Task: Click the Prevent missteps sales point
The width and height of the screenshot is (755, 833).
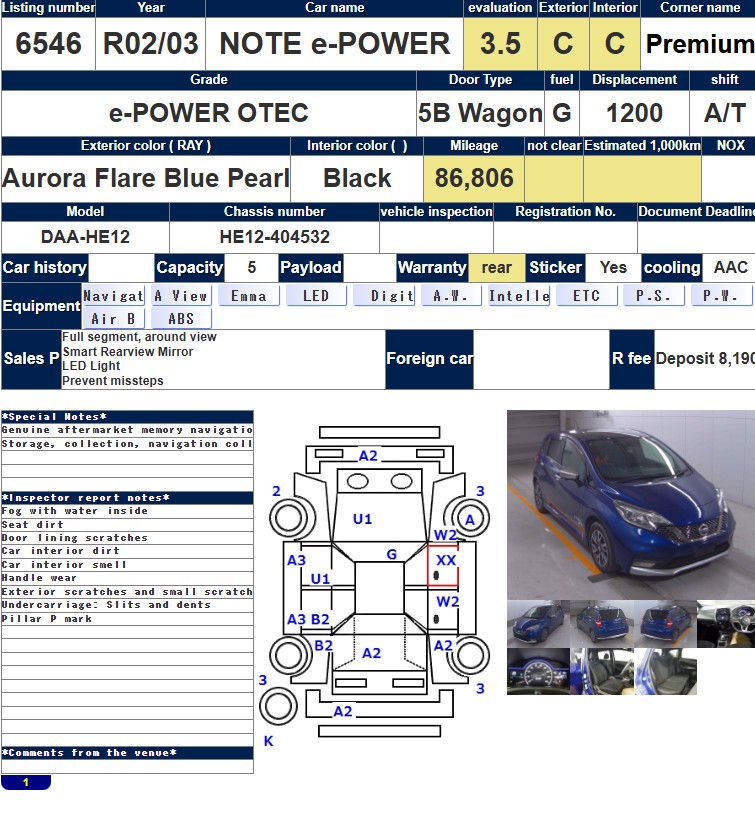Action: (113, 381)
